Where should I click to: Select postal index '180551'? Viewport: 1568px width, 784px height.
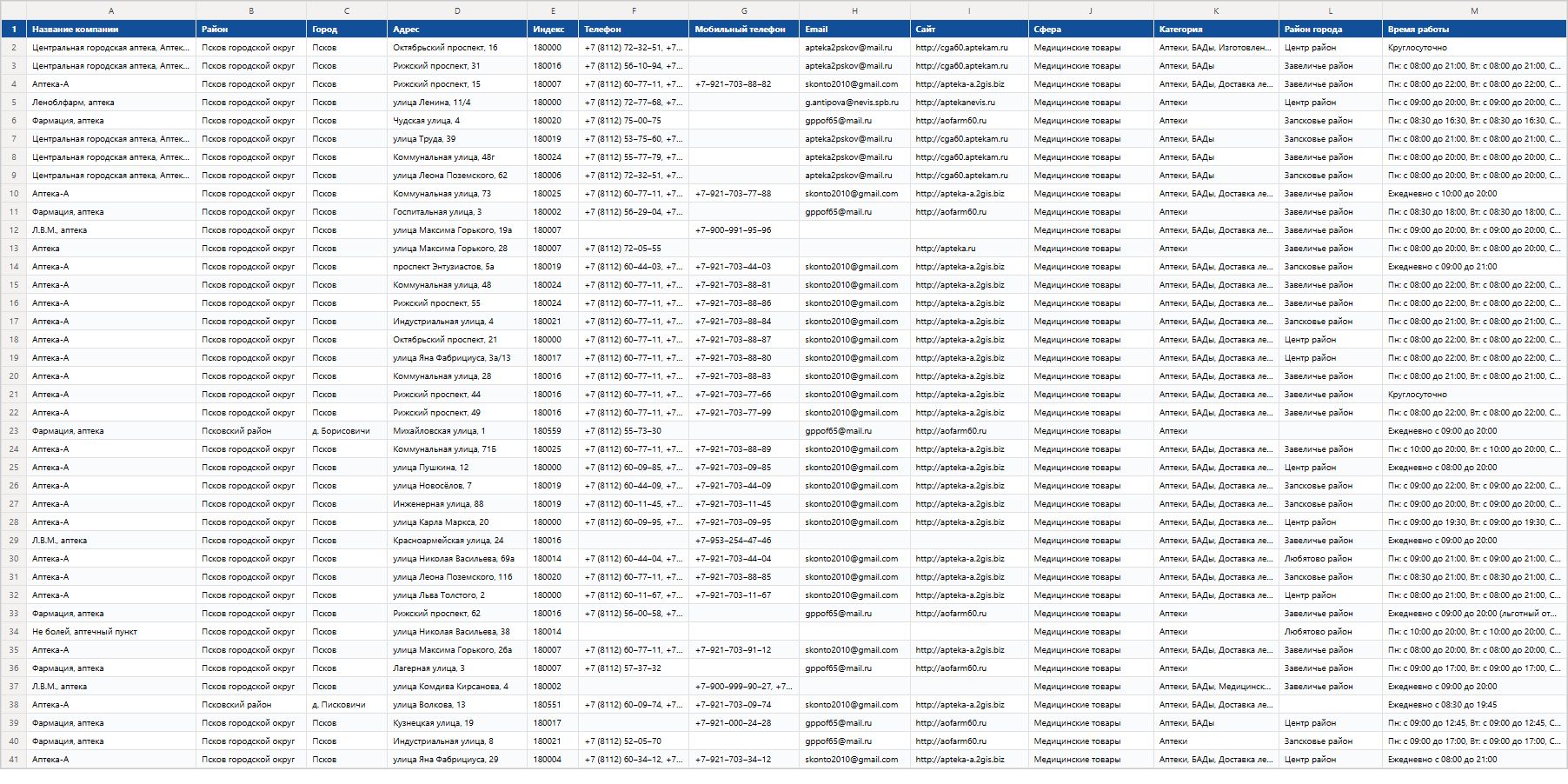[x=553, y=704]
